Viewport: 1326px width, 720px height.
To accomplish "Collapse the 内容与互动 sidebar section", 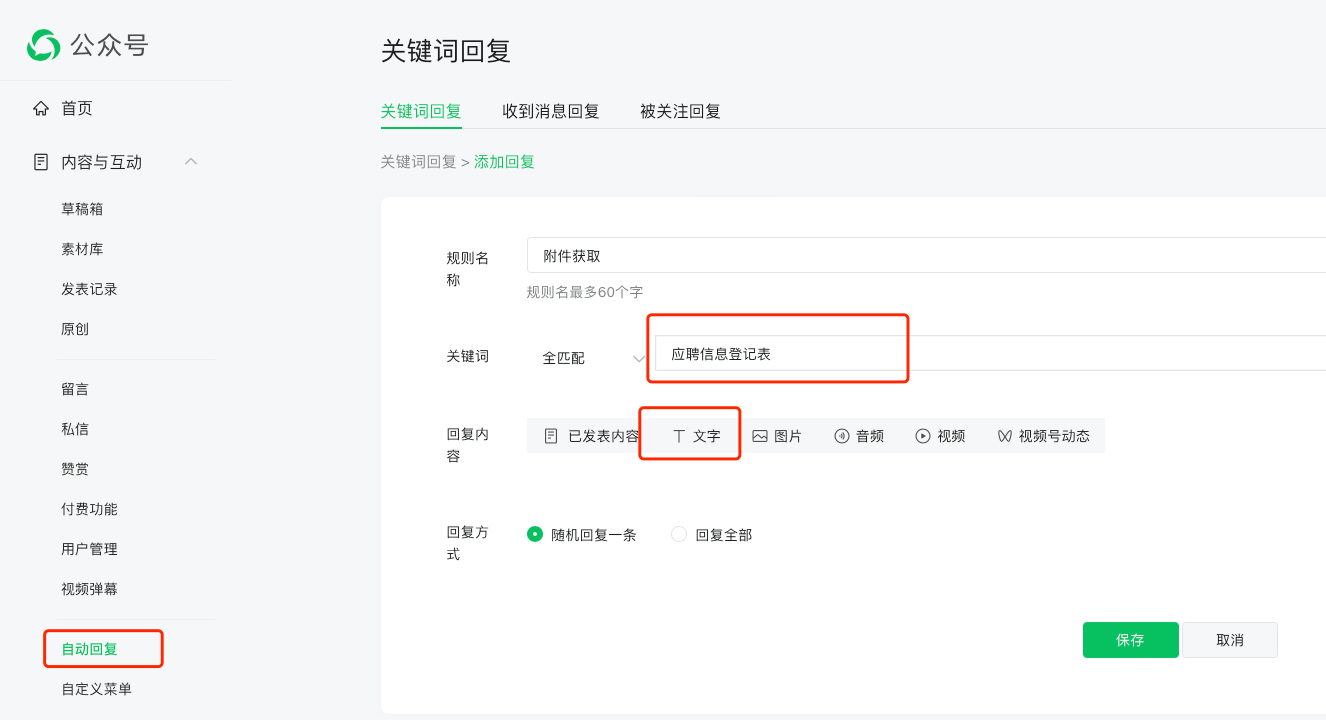I will 191,162.
